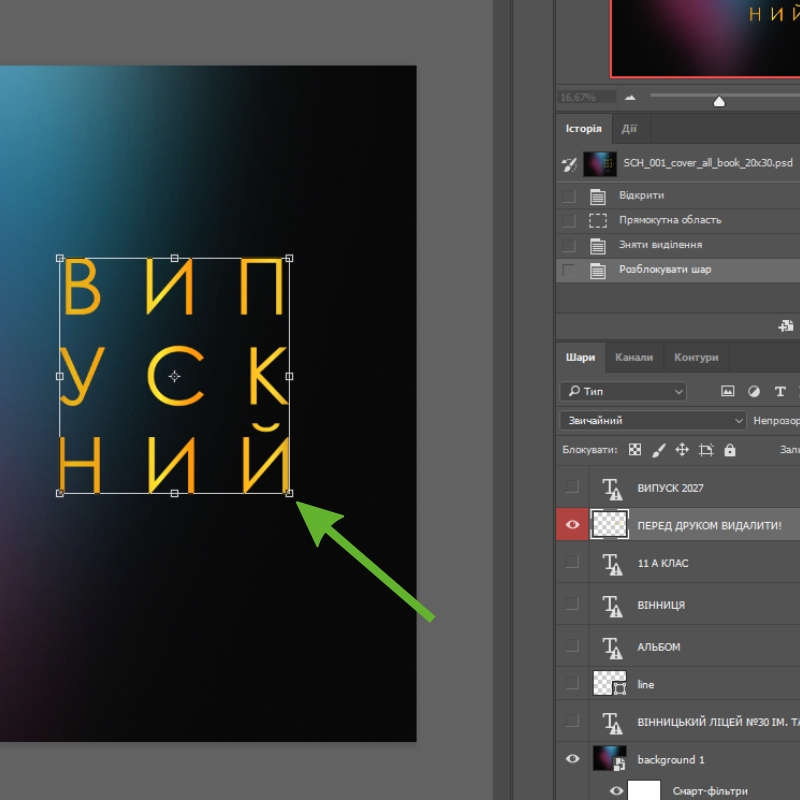800x800 pixels.
Task: Select the ВИПУСК 2027 text layer
Action: 670,488
